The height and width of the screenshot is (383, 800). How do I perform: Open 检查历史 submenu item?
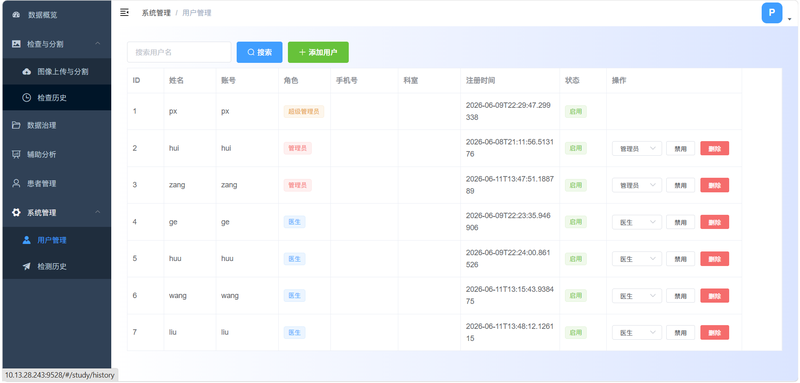coord(57,97)
